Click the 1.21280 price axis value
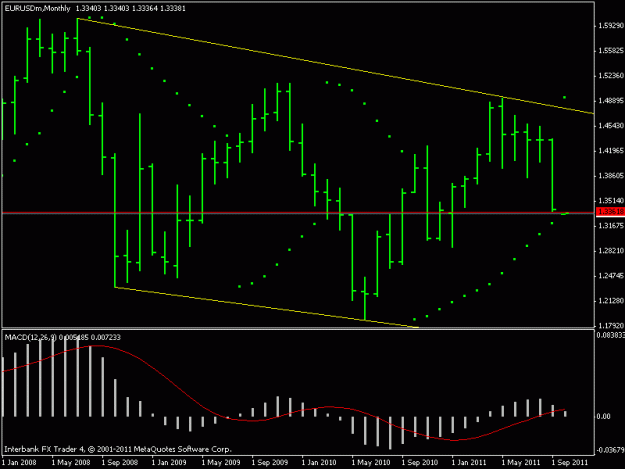 point(611,301)
